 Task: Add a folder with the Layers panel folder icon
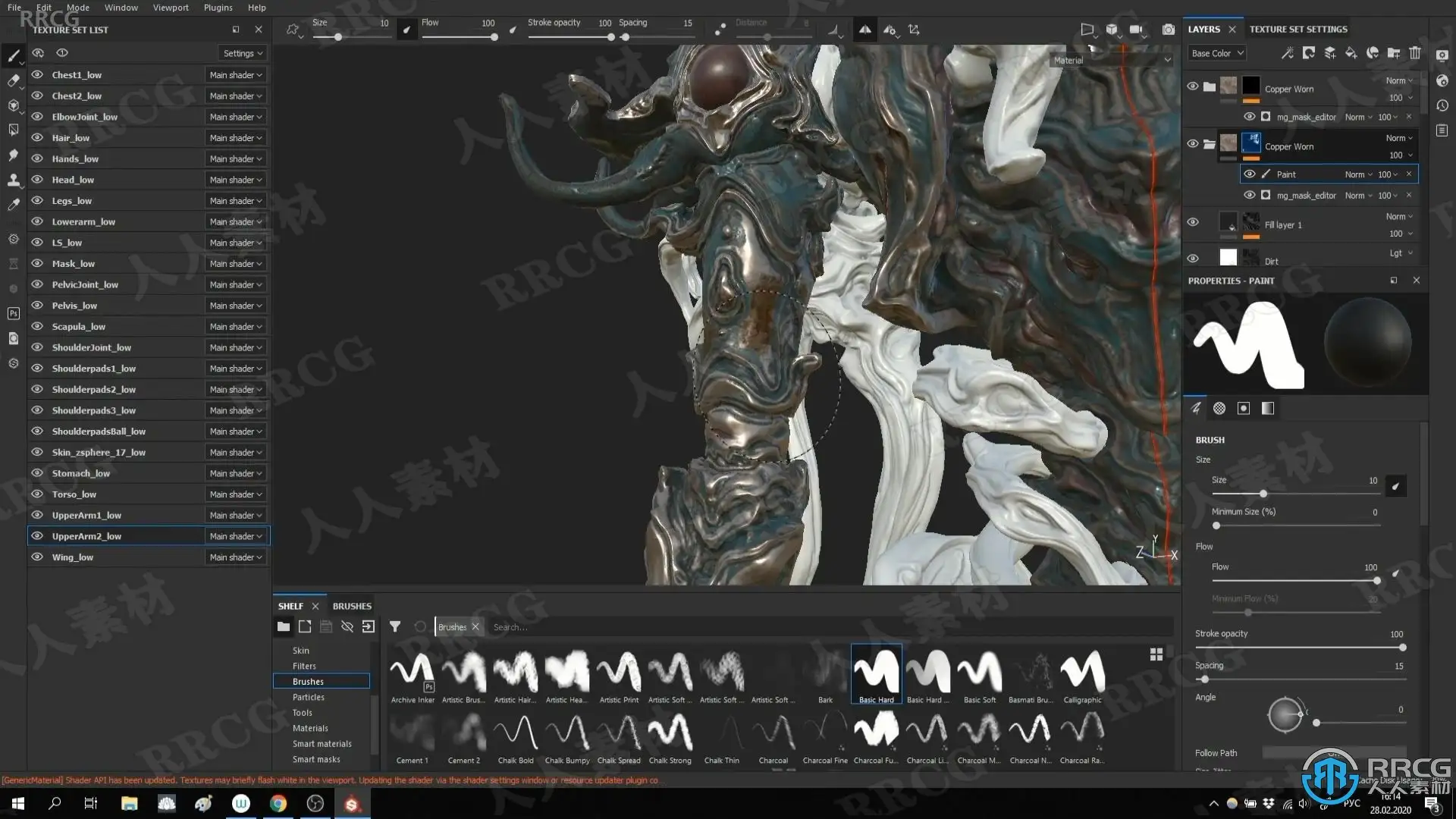(1394, 53)
